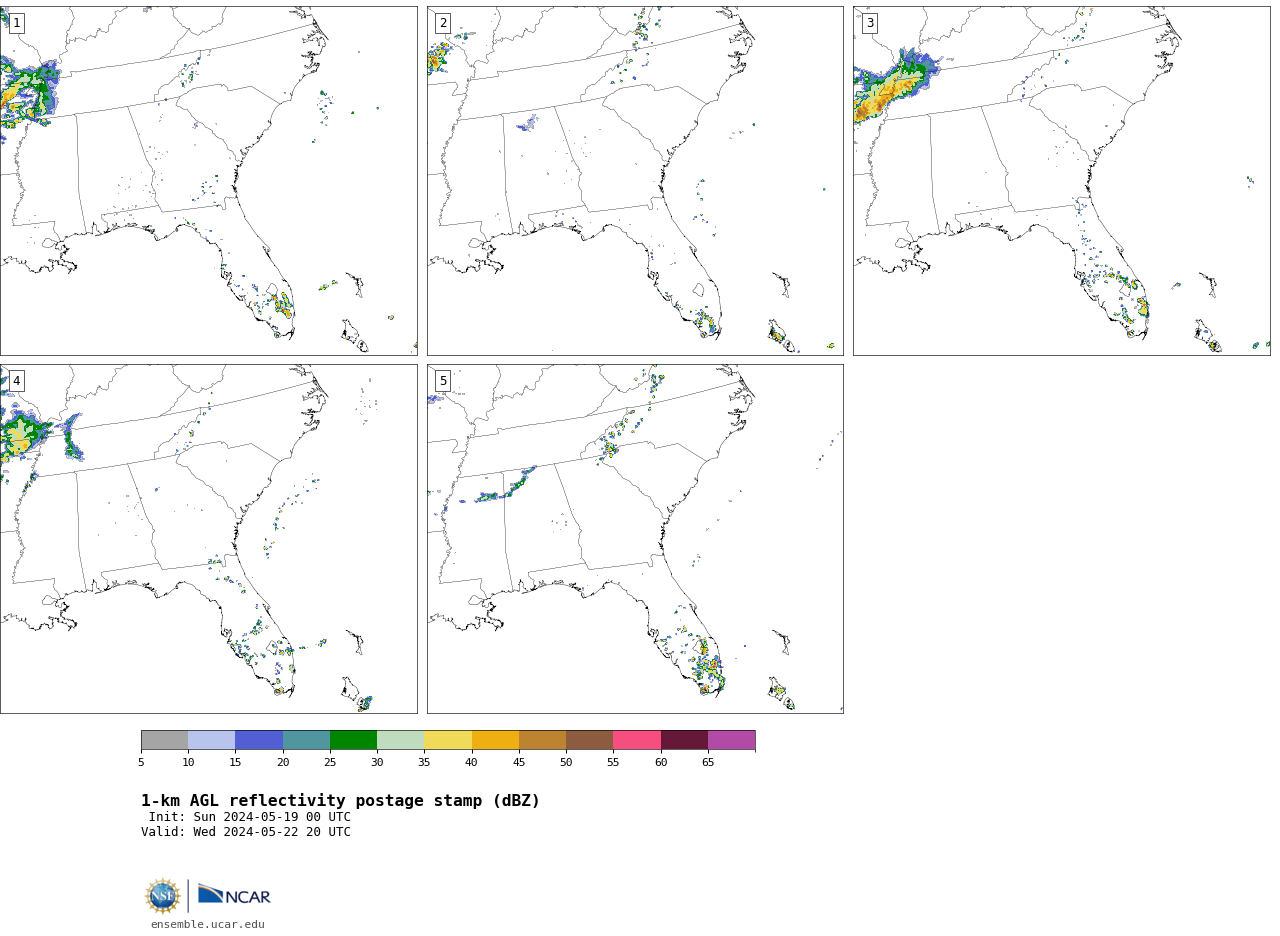The height and width of the screenshot is (936, 1280).
Task: Open ensemble member 1 map panel
Action: click(x=208, y=181)
